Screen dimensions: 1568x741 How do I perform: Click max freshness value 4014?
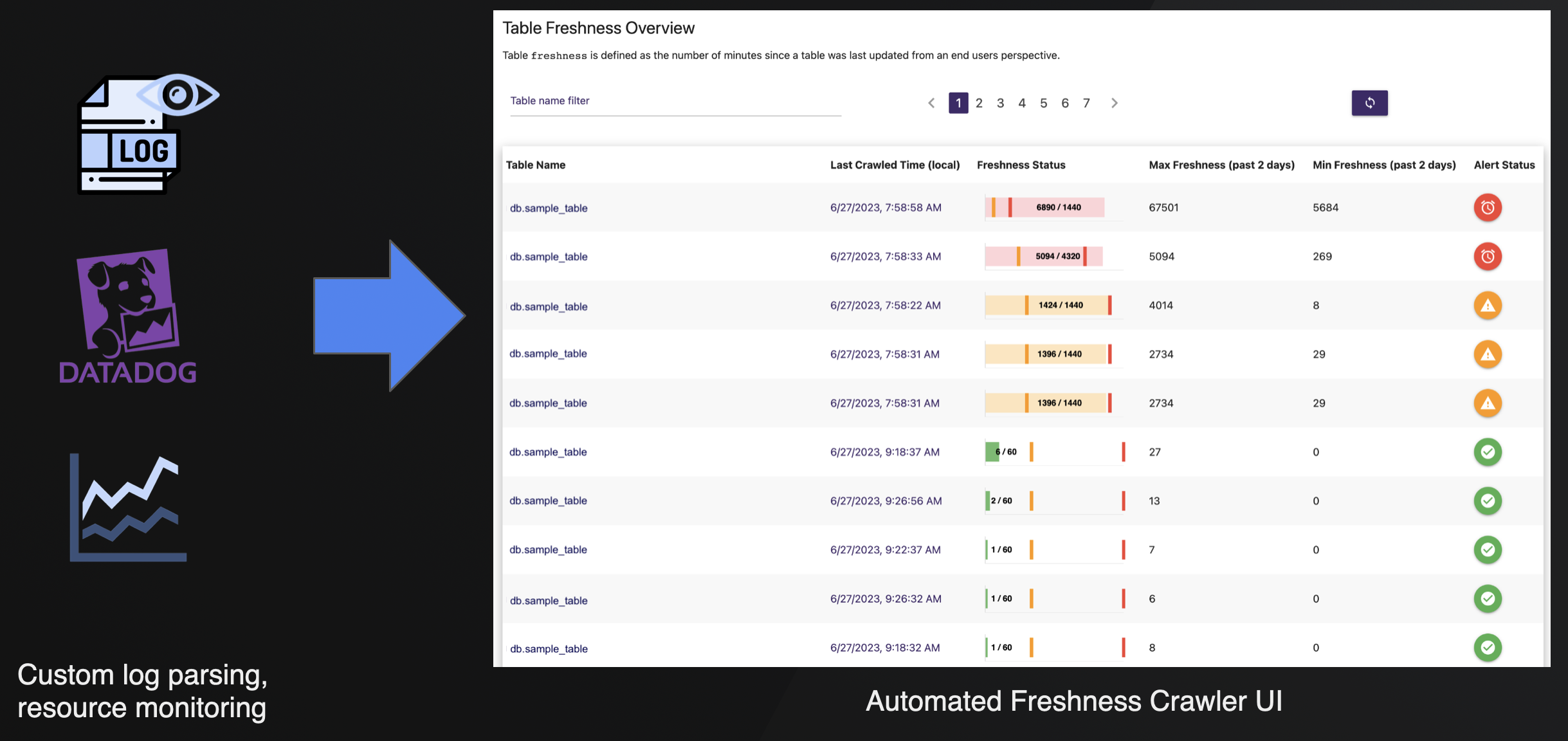point(1161,306)
